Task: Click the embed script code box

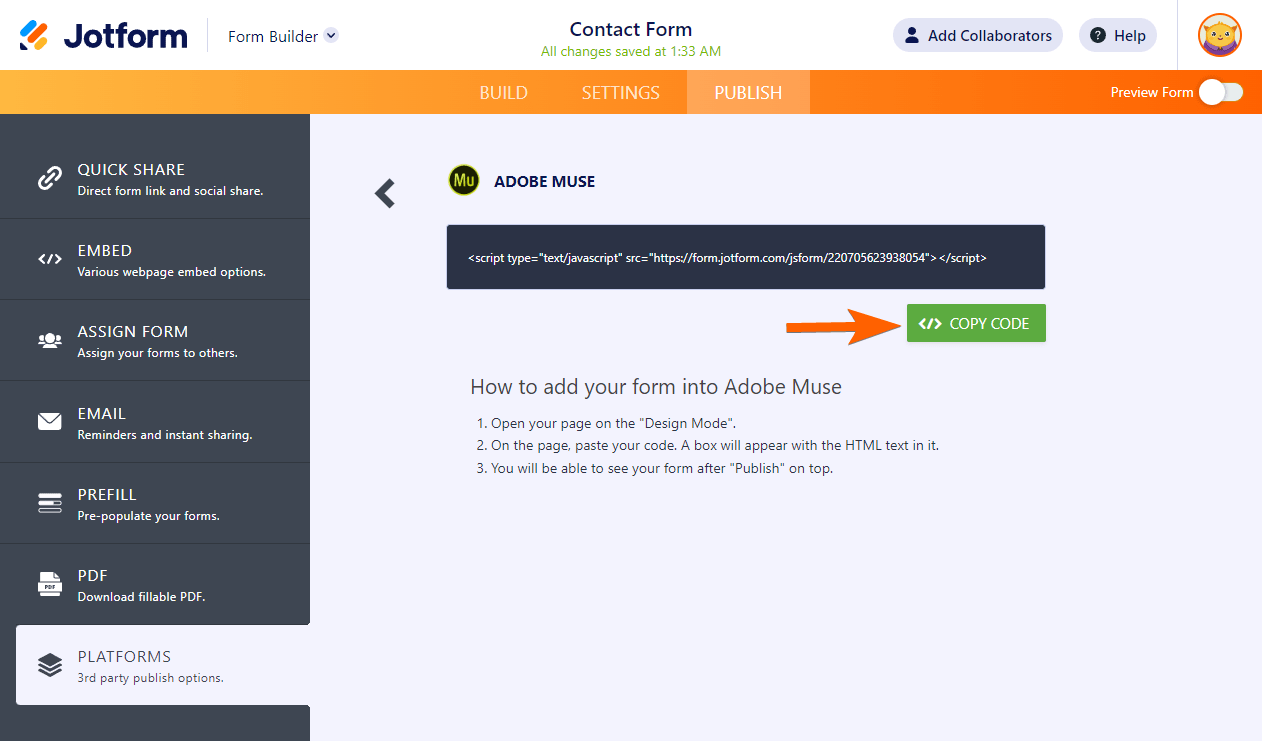Action: point(745,257)
